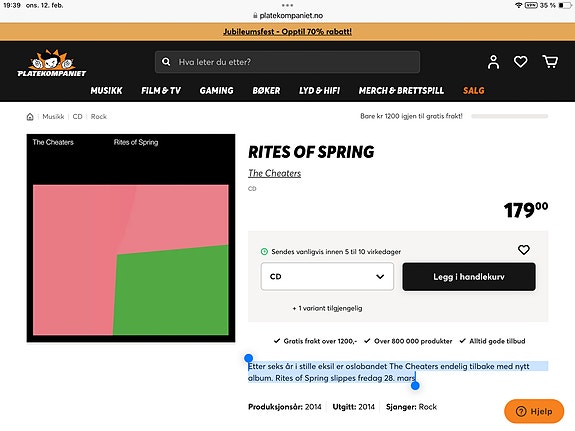This screenshot has width=575, height=431.
Task: Toggle favorite heart for Rites of Spring
Action: point(524,250)
